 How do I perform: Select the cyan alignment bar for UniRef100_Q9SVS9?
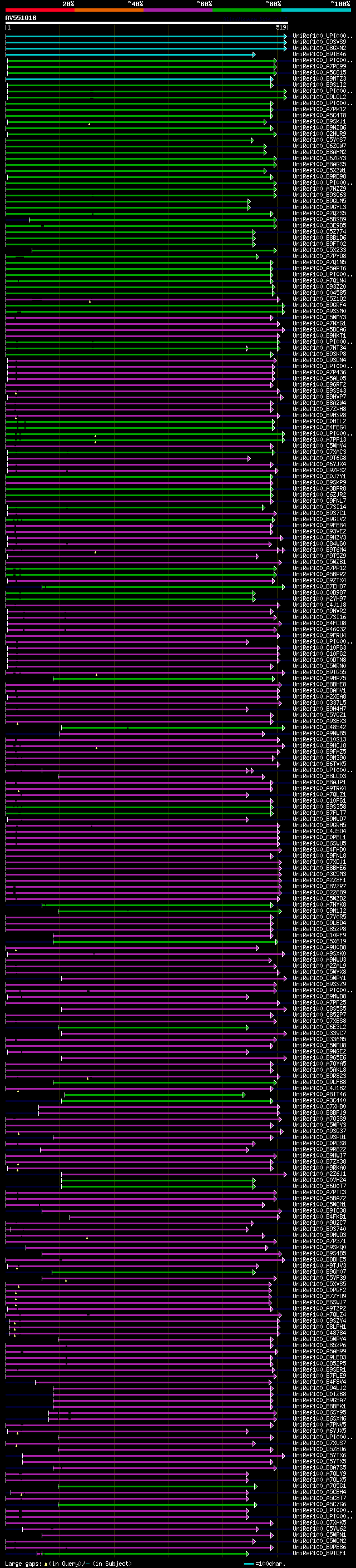point(146,43)
